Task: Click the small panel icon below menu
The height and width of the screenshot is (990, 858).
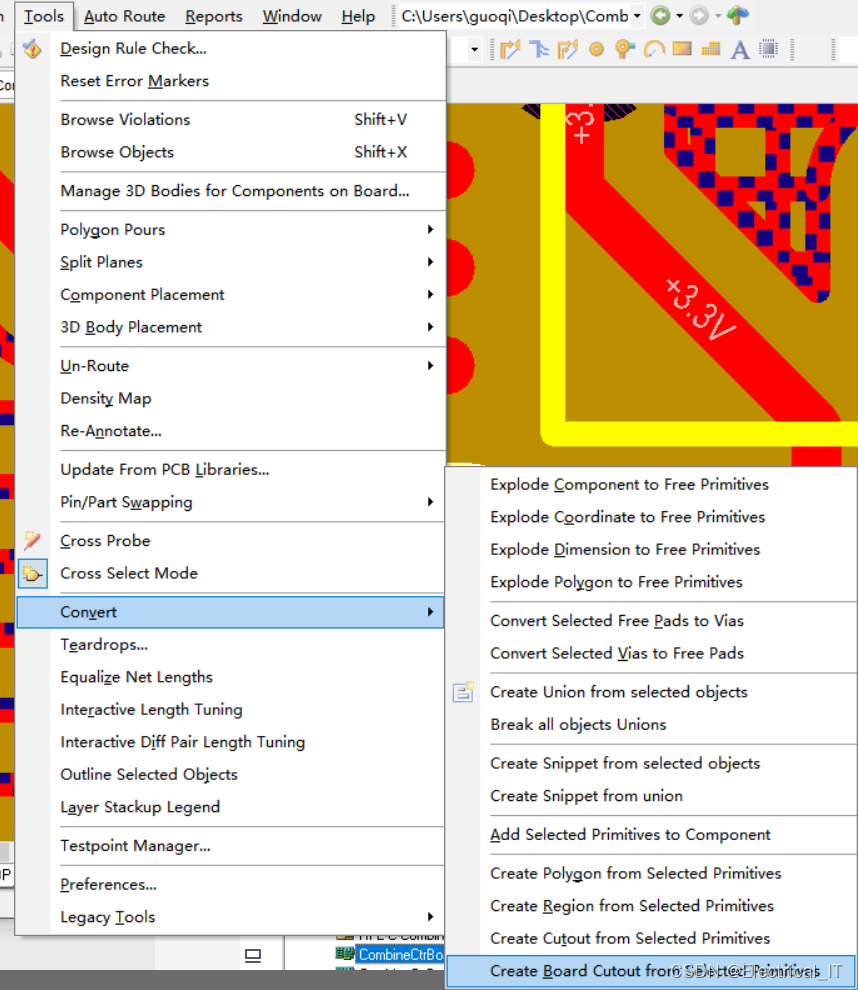Action: pyautogui.click(x=253, y=956)
